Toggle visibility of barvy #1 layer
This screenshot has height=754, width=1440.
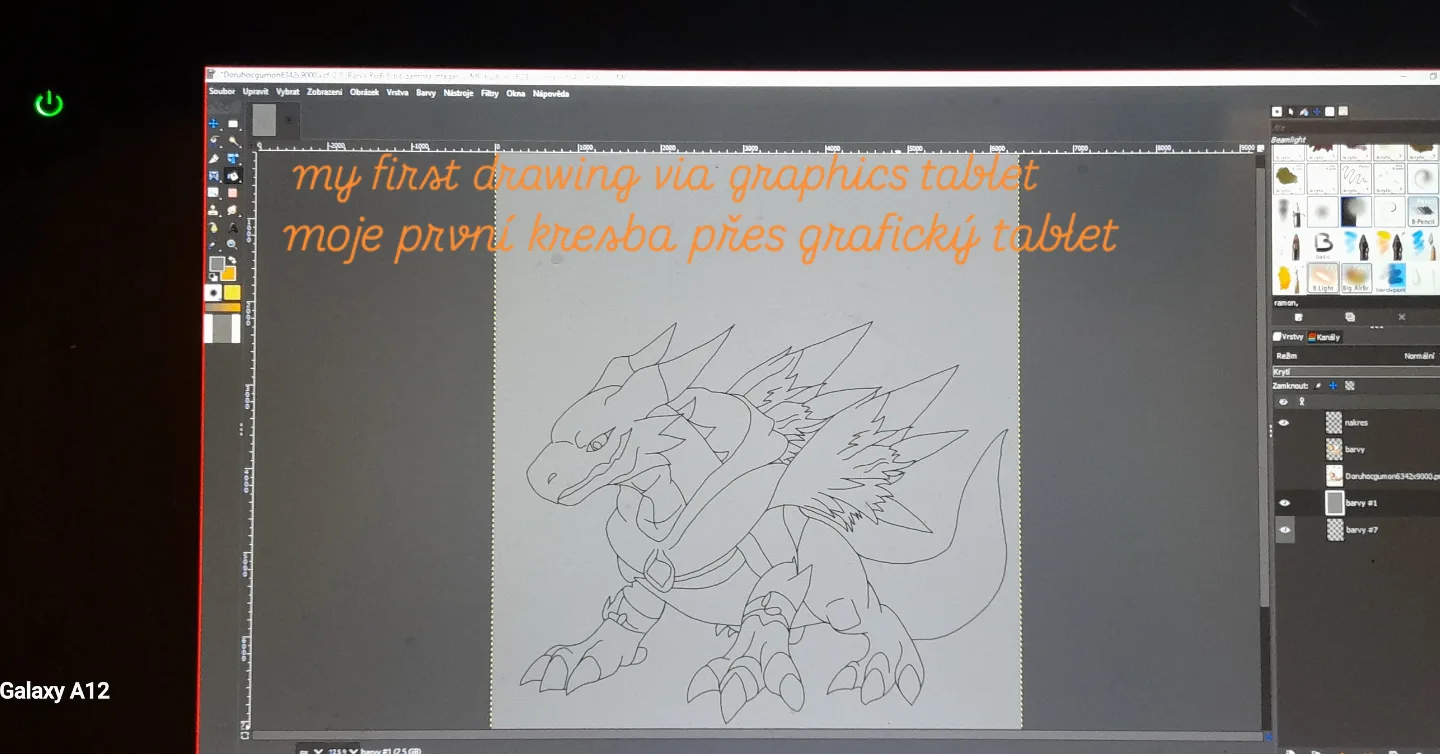pos(1285,503)
